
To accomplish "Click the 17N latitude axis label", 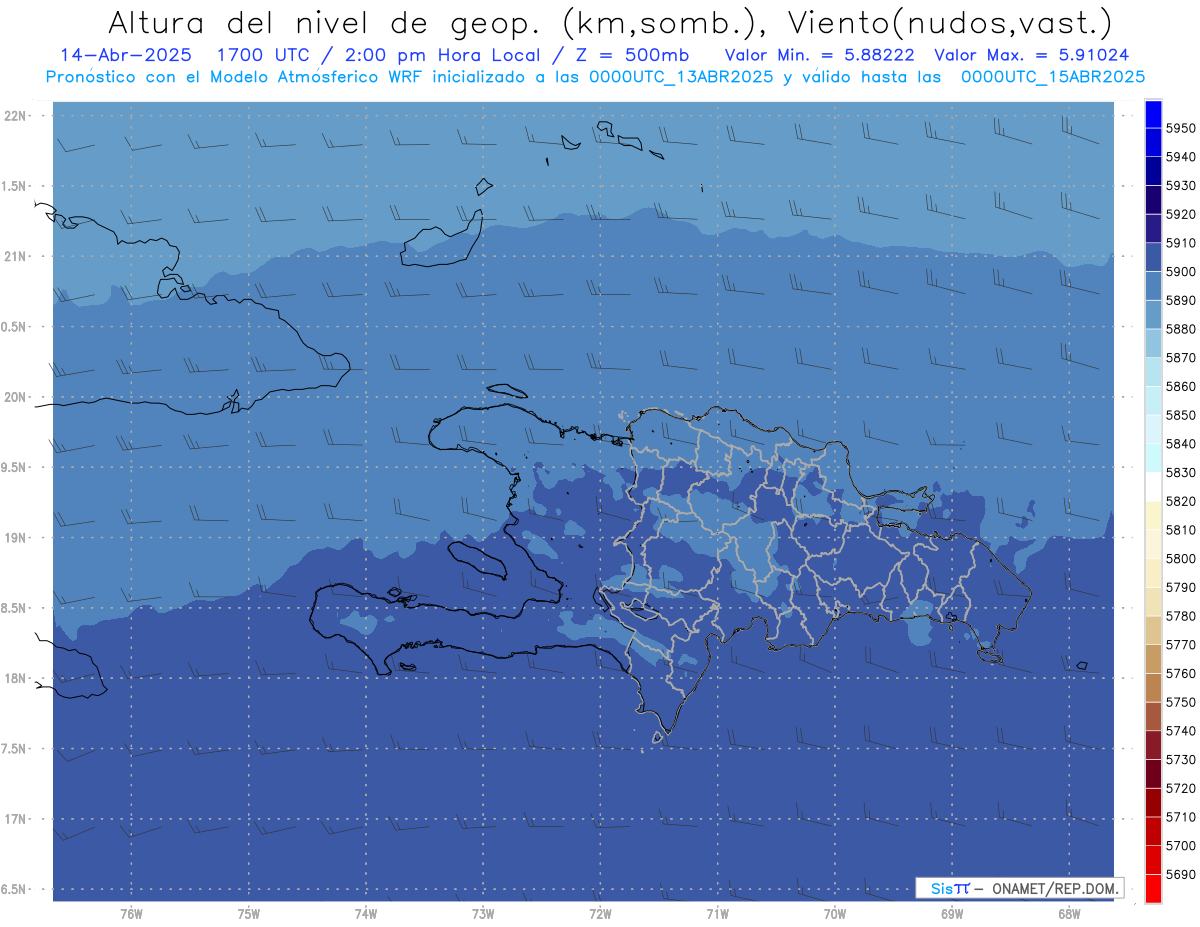I will point(15,819).
